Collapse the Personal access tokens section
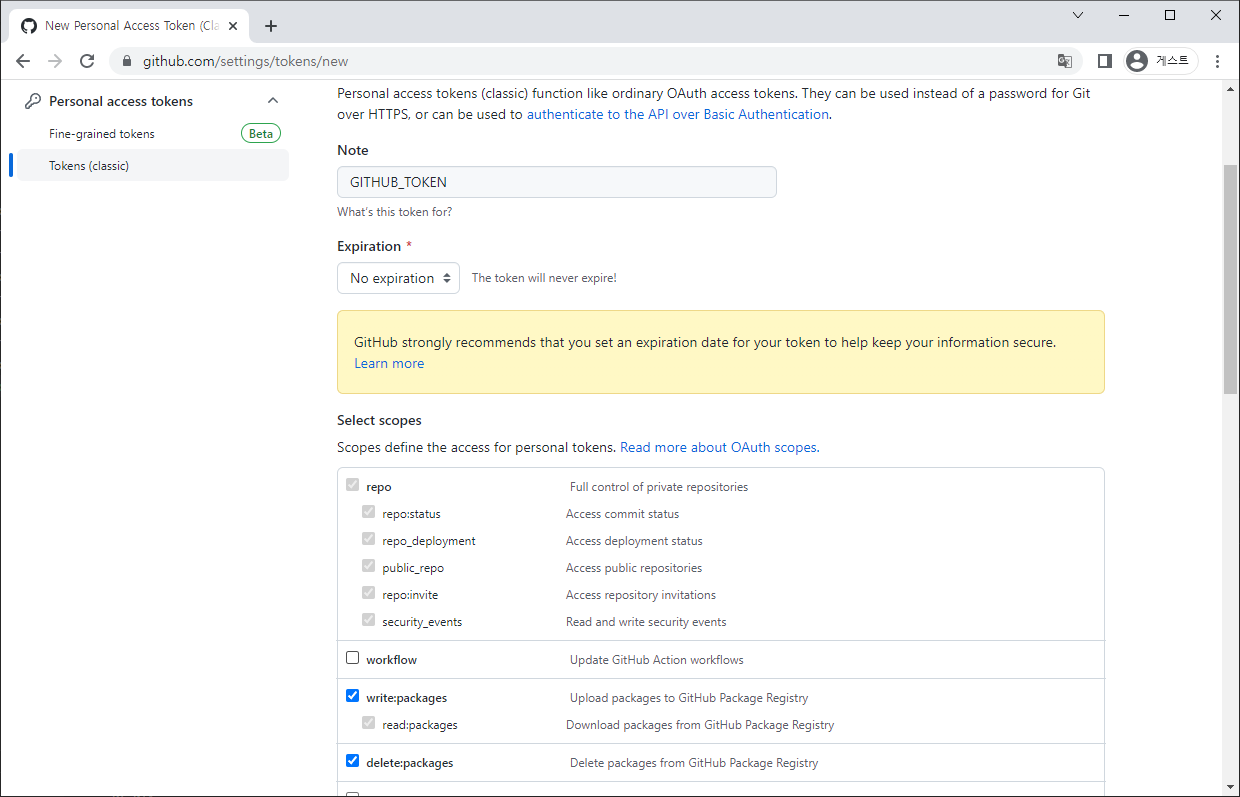 [273, 101]
